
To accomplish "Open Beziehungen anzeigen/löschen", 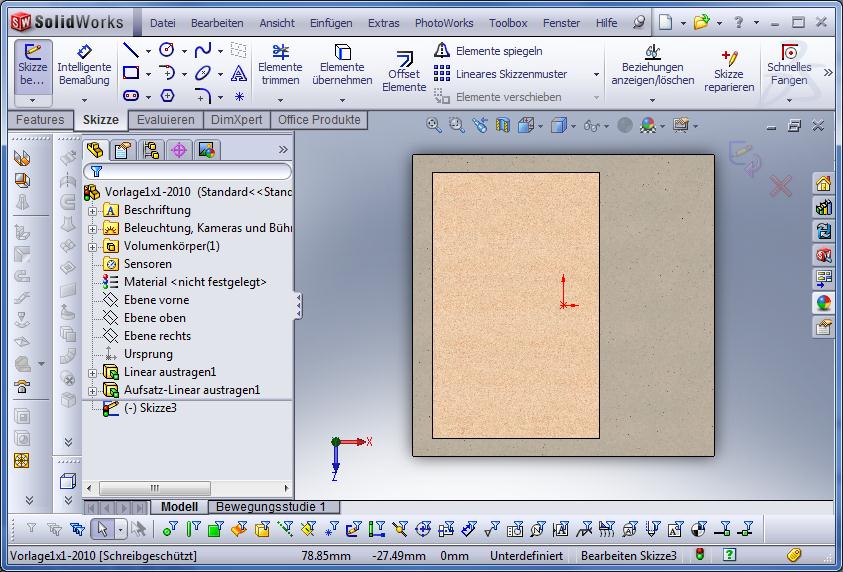I will tap(652, 66).
